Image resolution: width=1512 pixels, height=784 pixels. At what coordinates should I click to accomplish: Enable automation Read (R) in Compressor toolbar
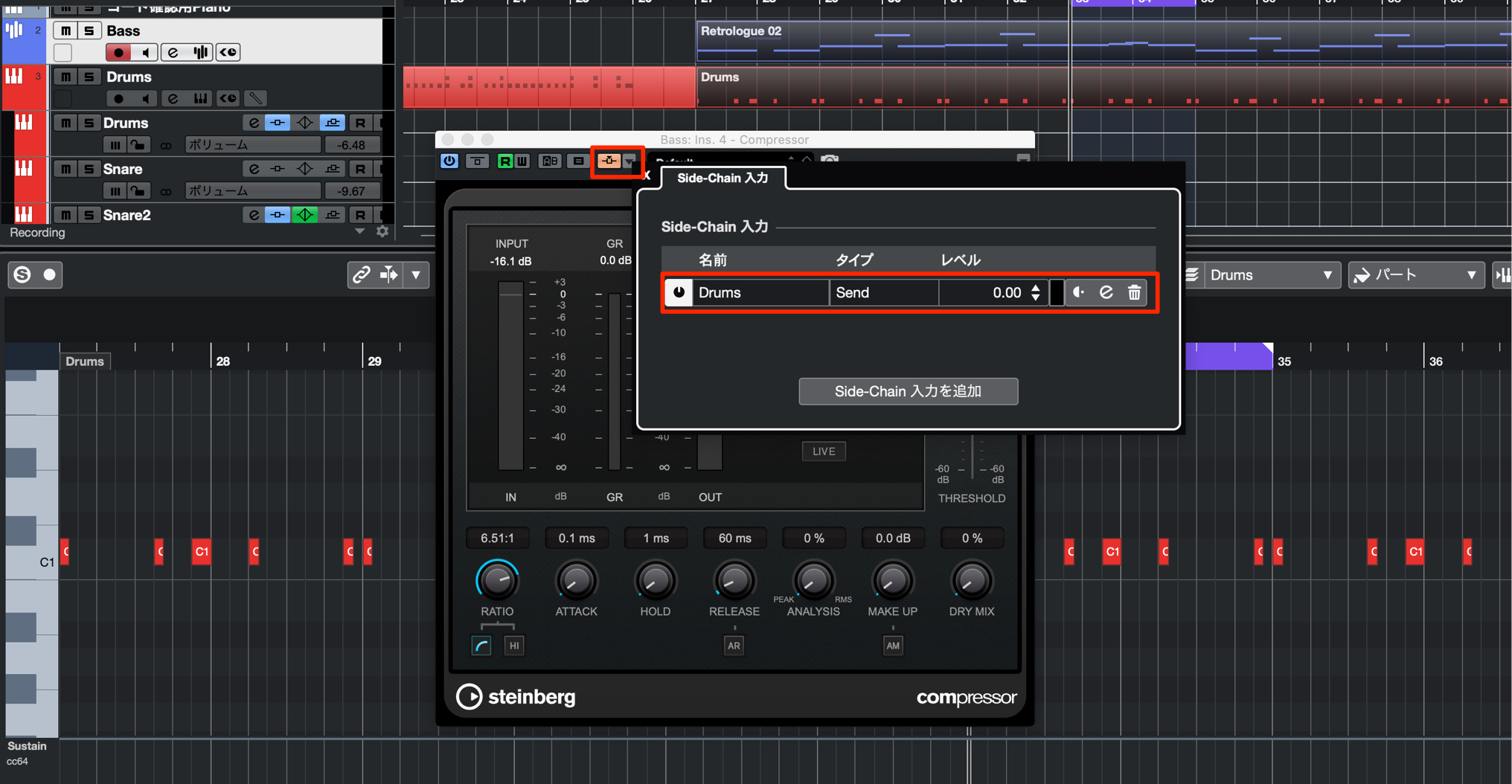click(x=505, y=161)
